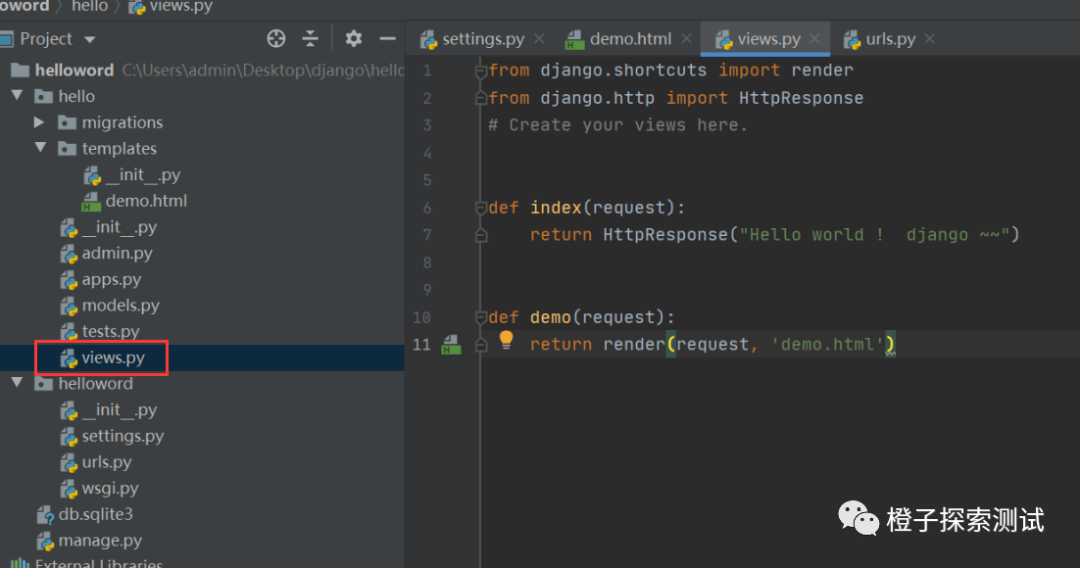
Task: Fold the index function at line 6
Action: 481,207
